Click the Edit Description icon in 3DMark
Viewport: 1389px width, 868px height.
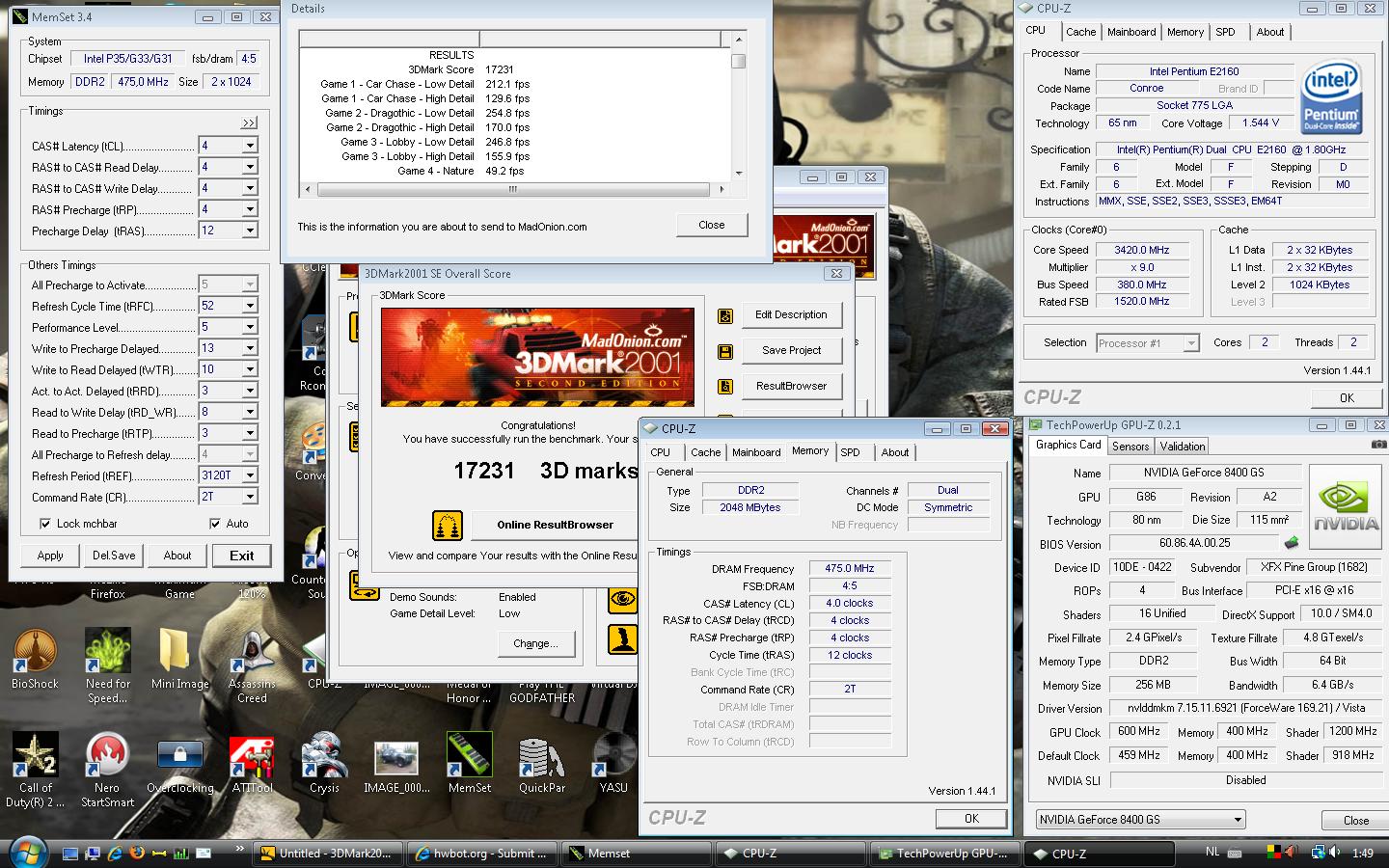(x=725, y=316)
